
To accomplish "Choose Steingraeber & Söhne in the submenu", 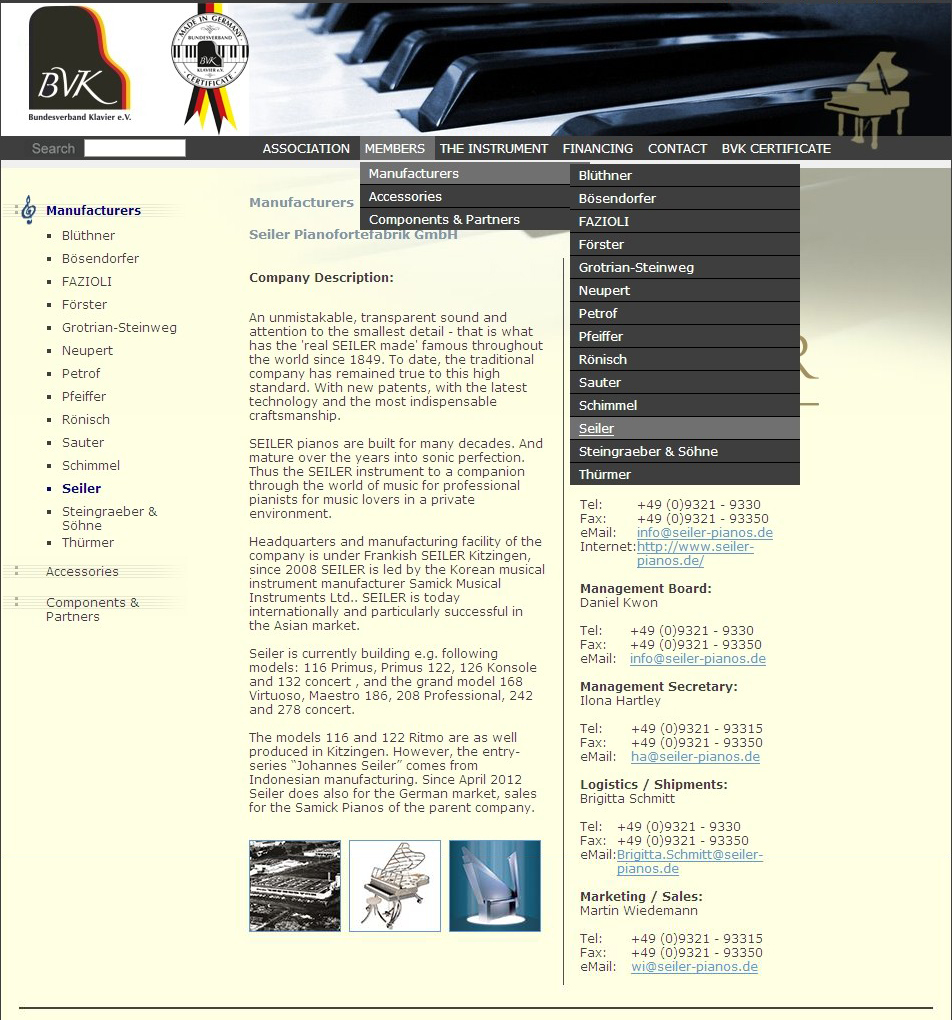I will coord(648,452).
